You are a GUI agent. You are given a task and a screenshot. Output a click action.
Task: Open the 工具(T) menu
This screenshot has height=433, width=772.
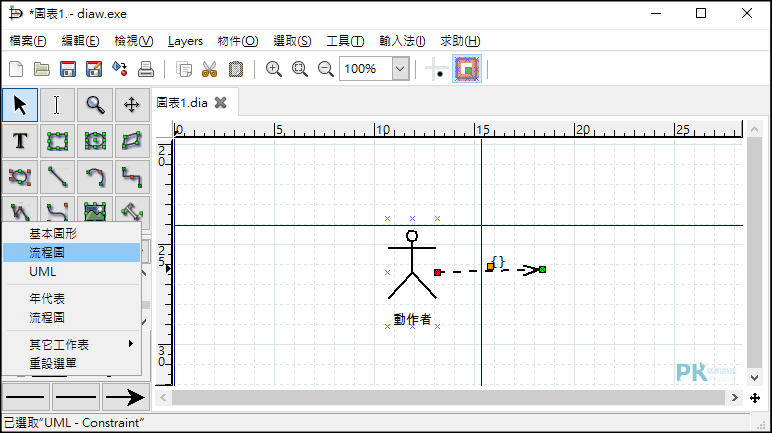(x=345, y=41)
